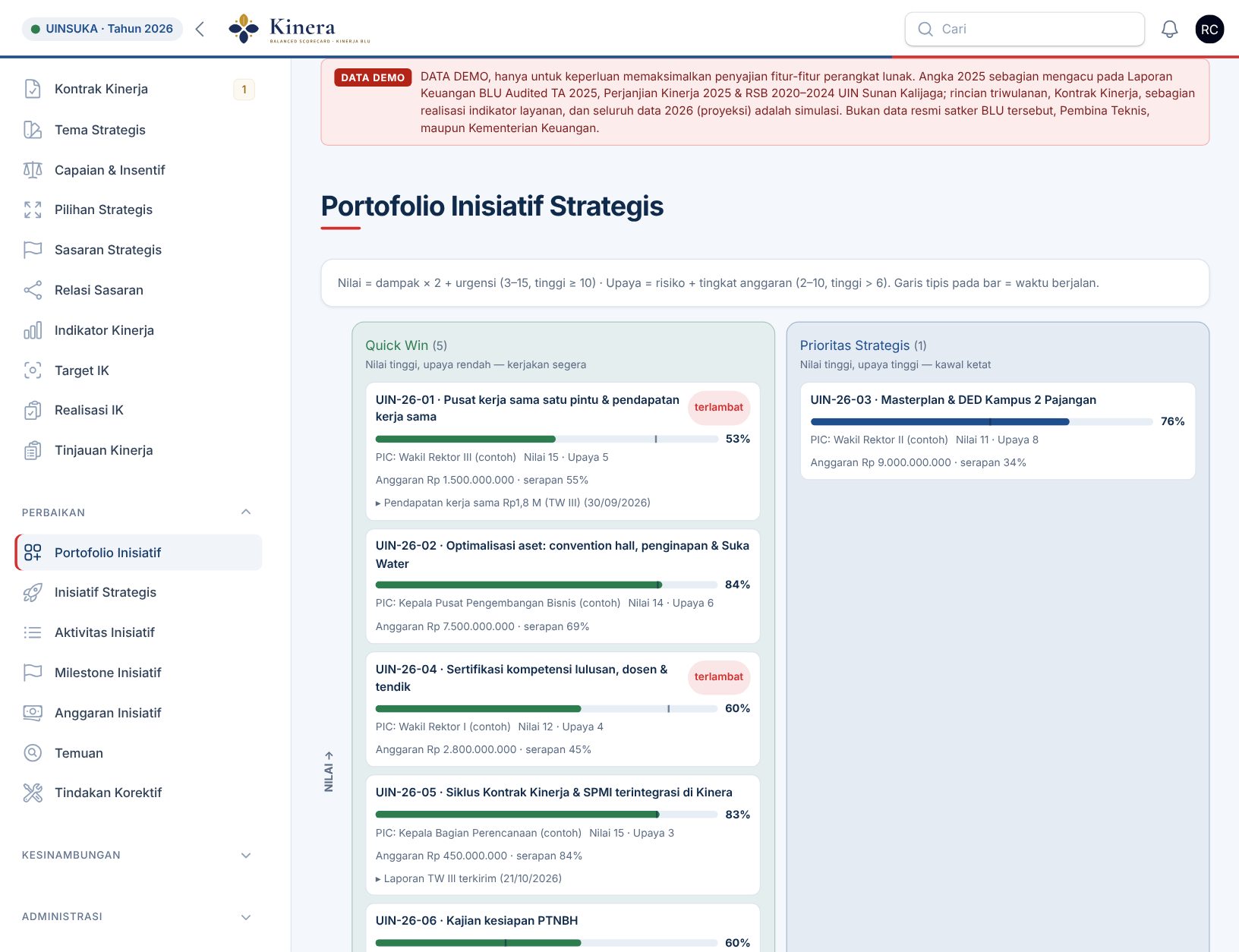This screenshot has height=952, width=1239.
Task: Click the Inisiatif Strategis rocket icon
Action: pos(33,592)
